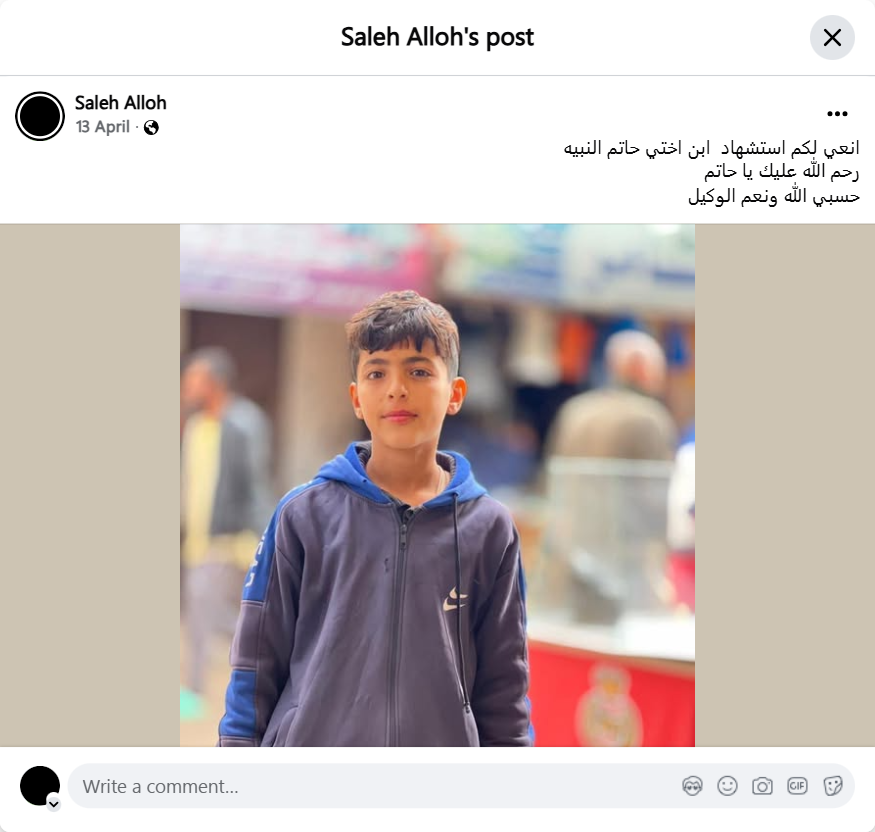
Task: Open the 13 April timestamp link
Action: 103,127
